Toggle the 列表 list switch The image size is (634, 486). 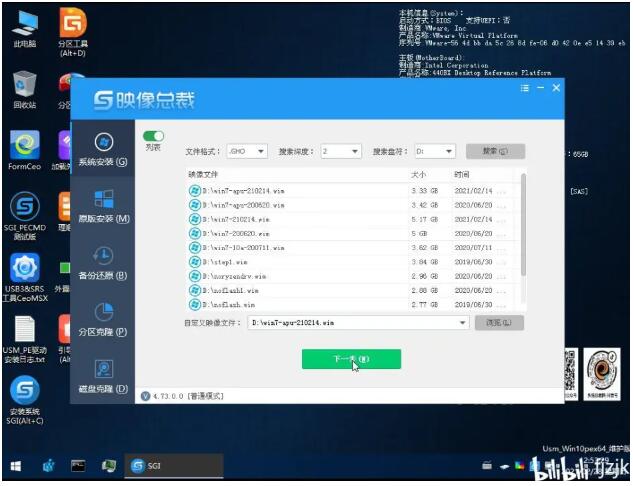coord(153,136)
